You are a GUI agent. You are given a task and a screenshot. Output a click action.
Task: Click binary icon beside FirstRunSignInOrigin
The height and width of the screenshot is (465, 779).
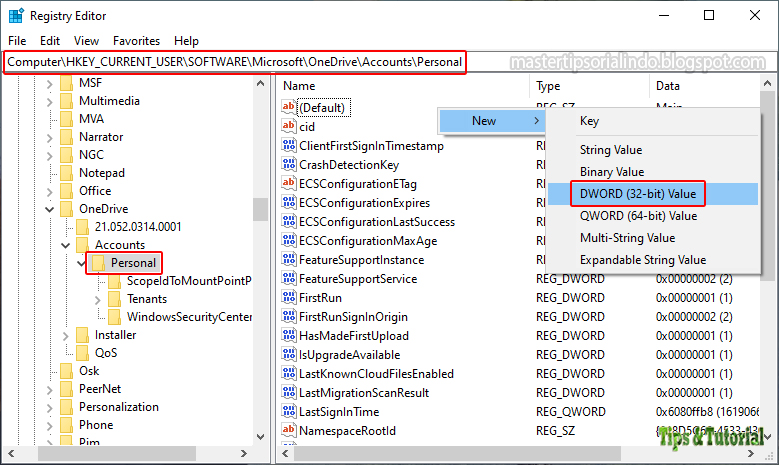pos(289,316)
